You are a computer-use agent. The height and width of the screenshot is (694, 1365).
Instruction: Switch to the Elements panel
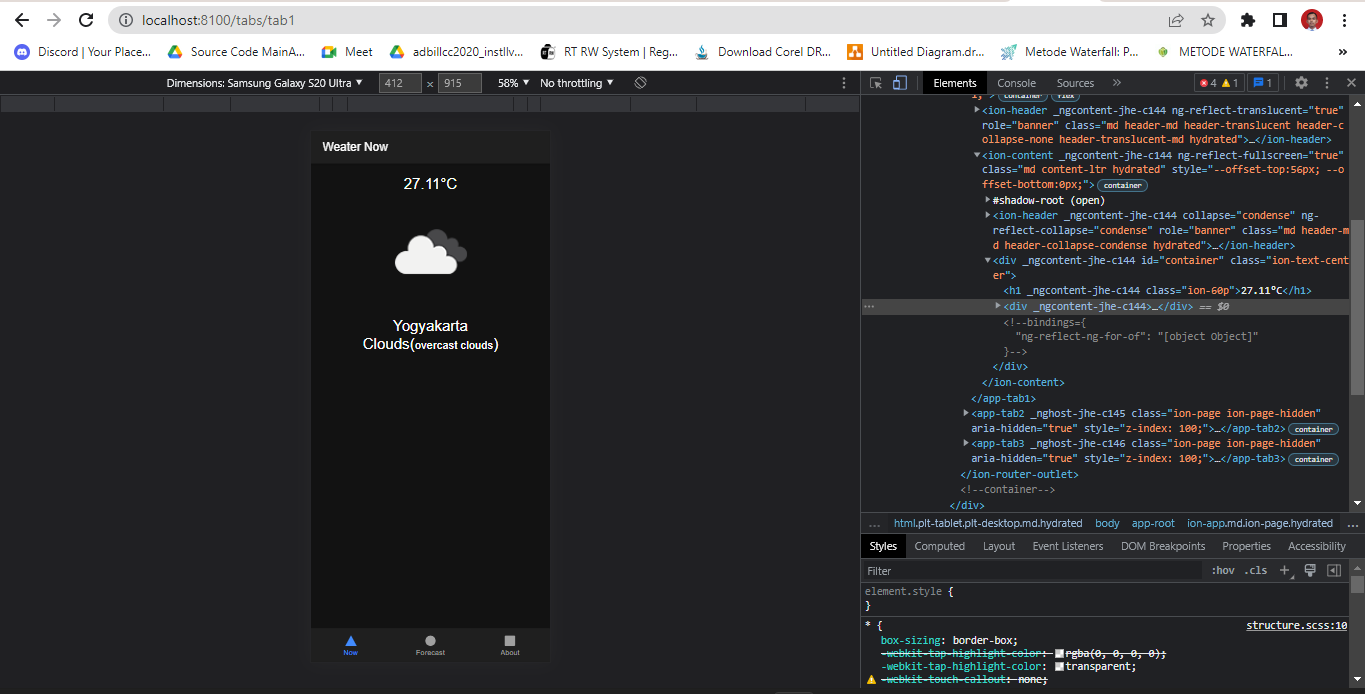point(955,83)
